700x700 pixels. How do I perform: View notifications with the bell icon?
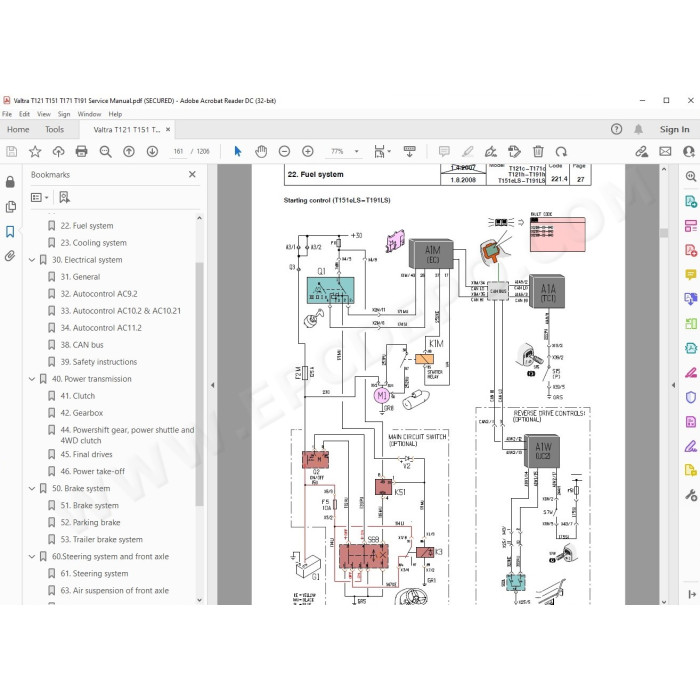click(x=639, y=129)
